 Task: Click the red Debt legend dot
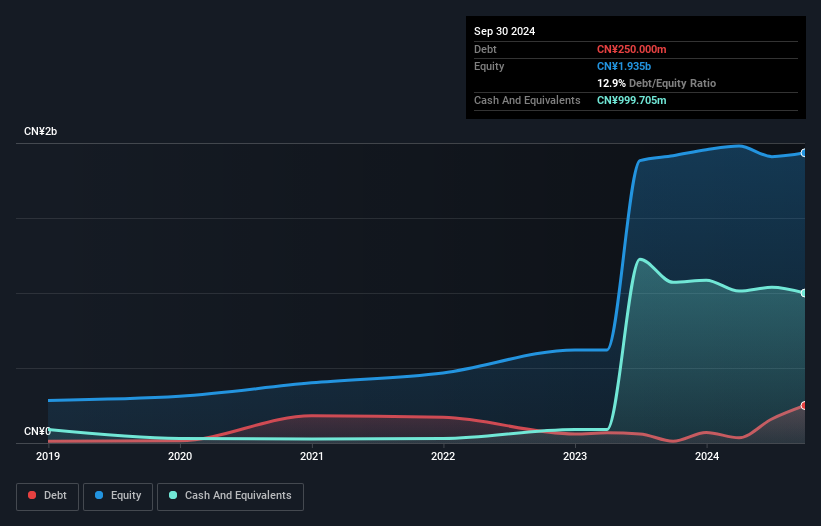click(x=32, y=495)
